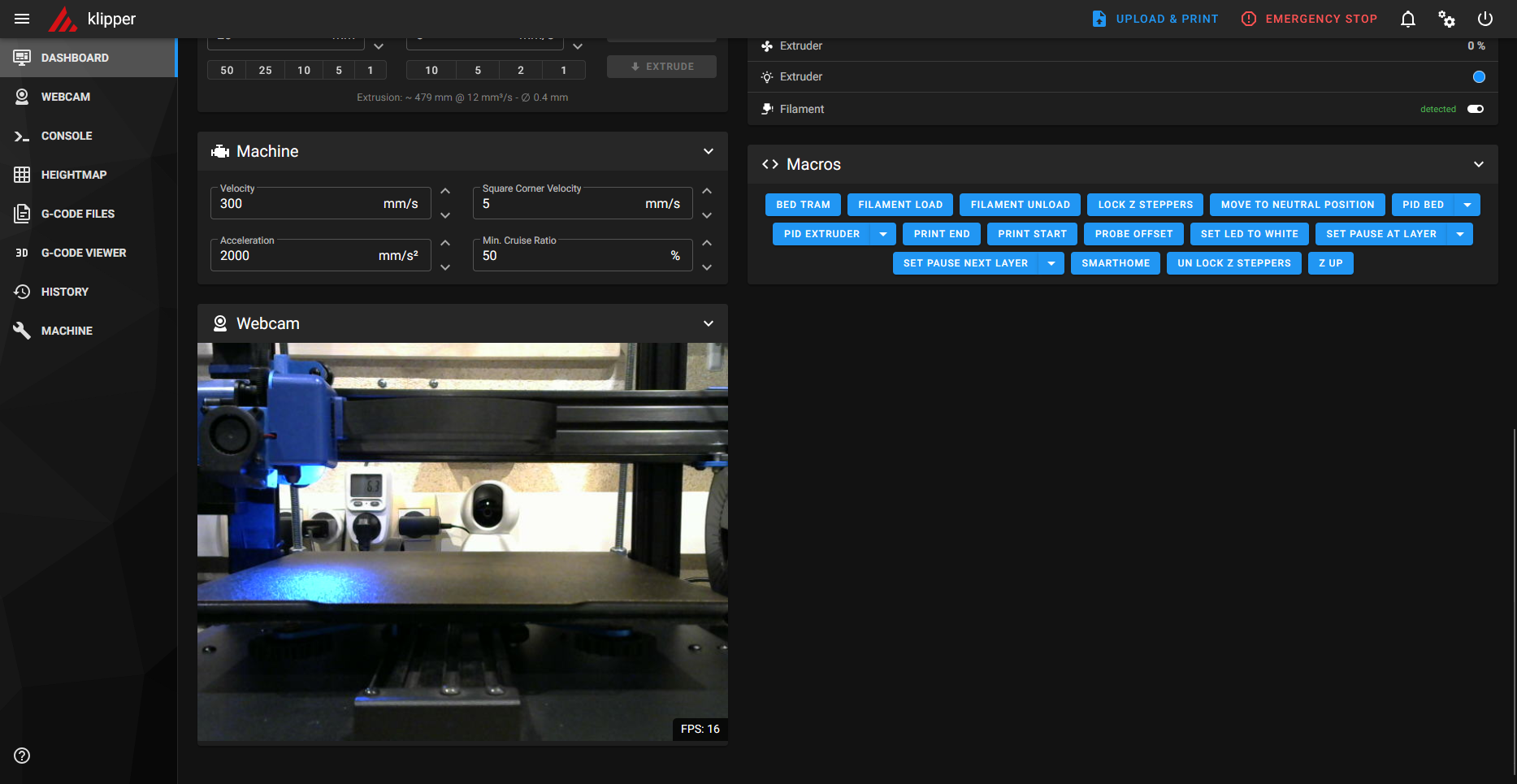Run the Bed Tram macro

pos(803,205)
